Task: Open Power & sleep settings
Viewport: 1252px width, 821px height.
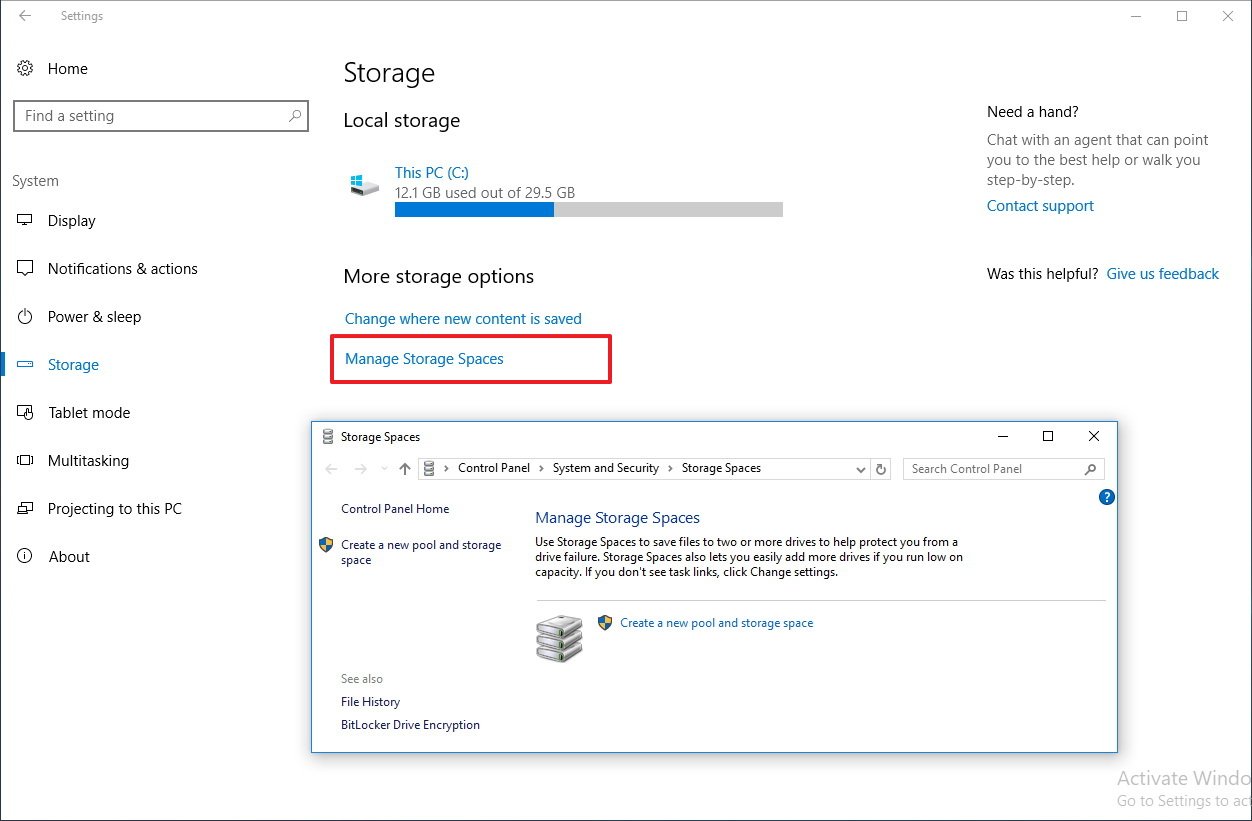Action: click(94, 317)
